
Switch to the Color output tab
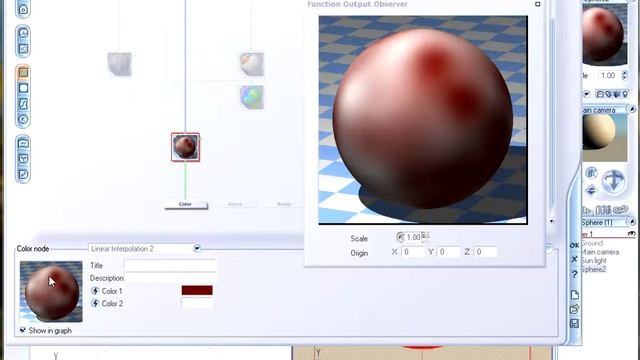[x=186, y=204]
